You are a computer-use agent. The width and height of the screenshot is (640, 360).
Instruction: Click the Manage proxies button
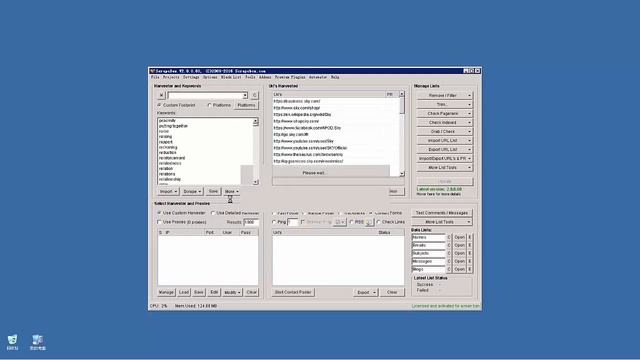pyautogui.click(x=166, y=292)
